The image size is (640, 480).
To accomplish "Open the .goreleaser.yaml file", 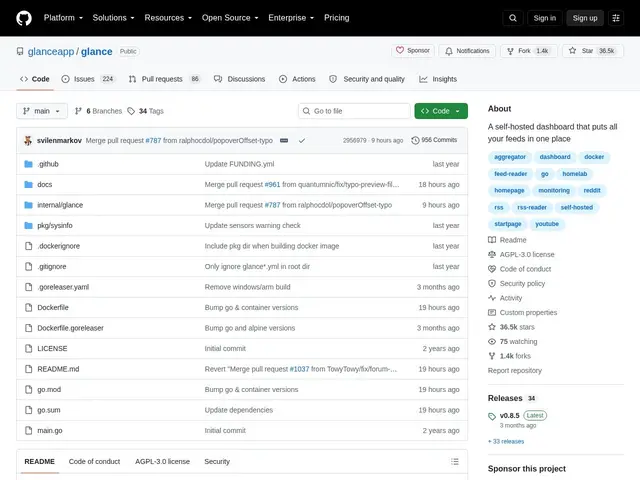I will (63, 287).
